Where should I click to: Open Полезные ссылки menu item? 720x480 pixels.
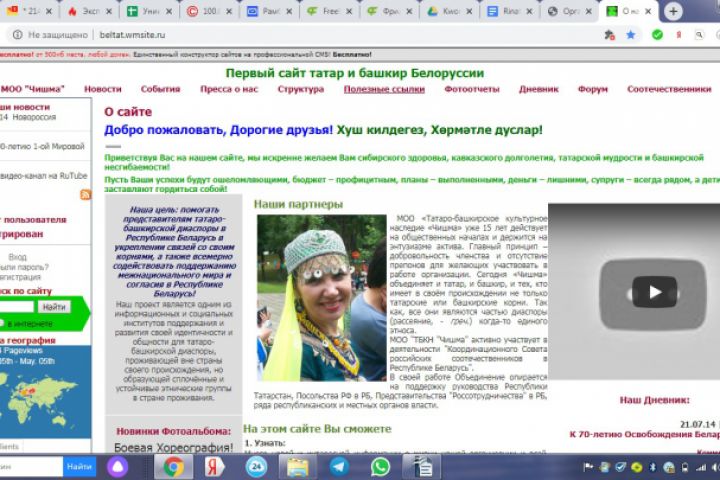pos(384,89)
